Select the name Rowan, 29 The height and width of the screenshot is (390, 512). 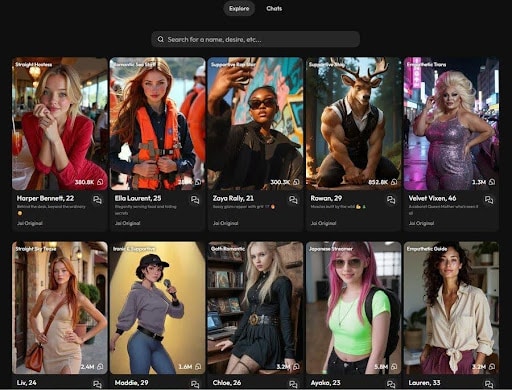(x=326, y=198)
